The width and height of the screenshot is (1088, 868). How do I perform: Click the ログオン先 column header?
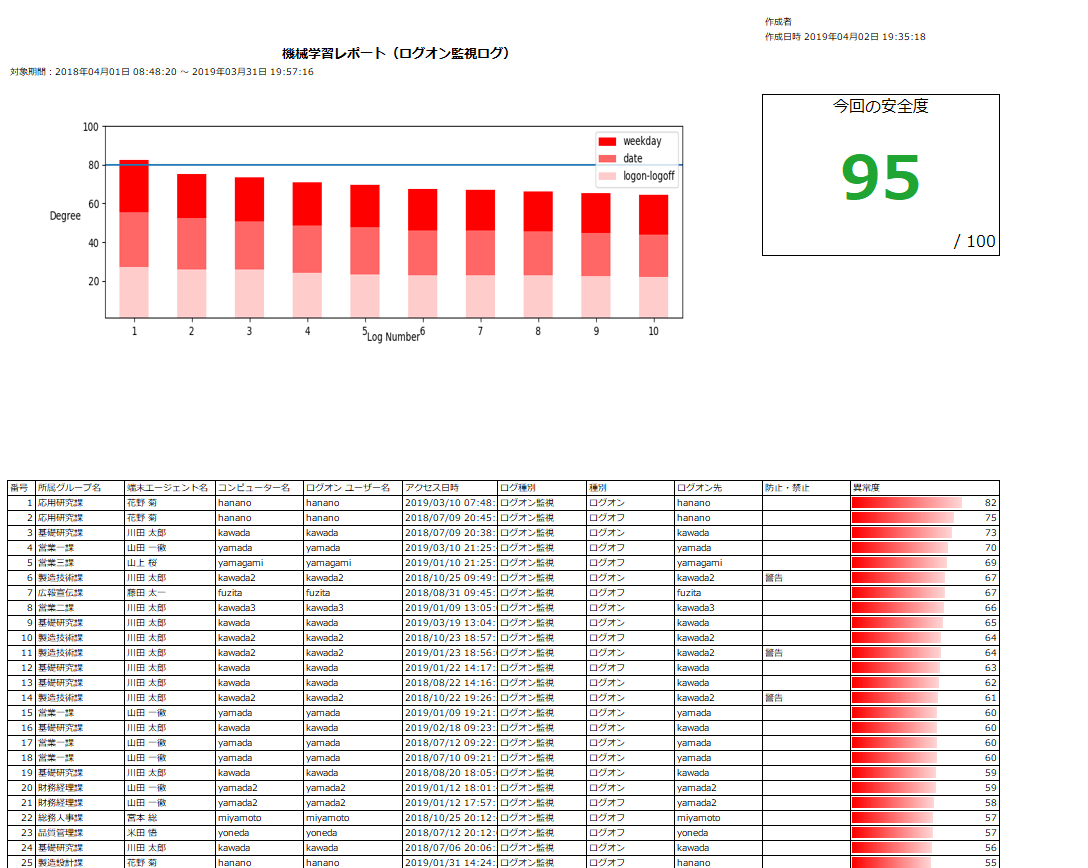pyautogui.click(x=696, y=488)
